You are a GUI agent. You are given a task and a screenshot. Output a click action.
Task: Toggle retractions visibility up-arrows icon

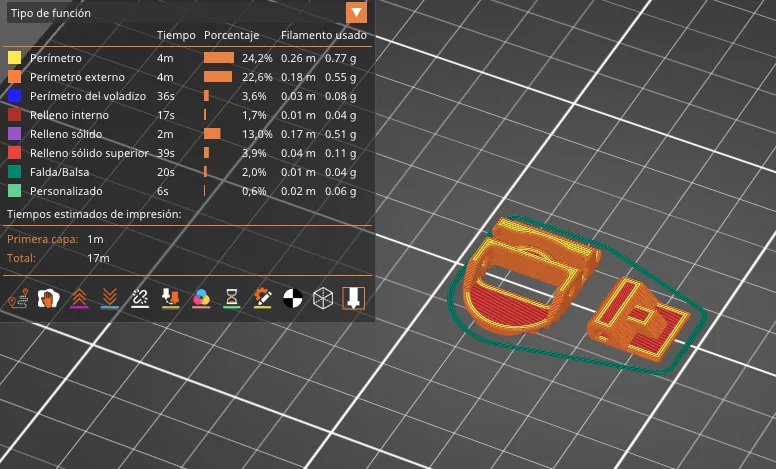click(79, 298)
